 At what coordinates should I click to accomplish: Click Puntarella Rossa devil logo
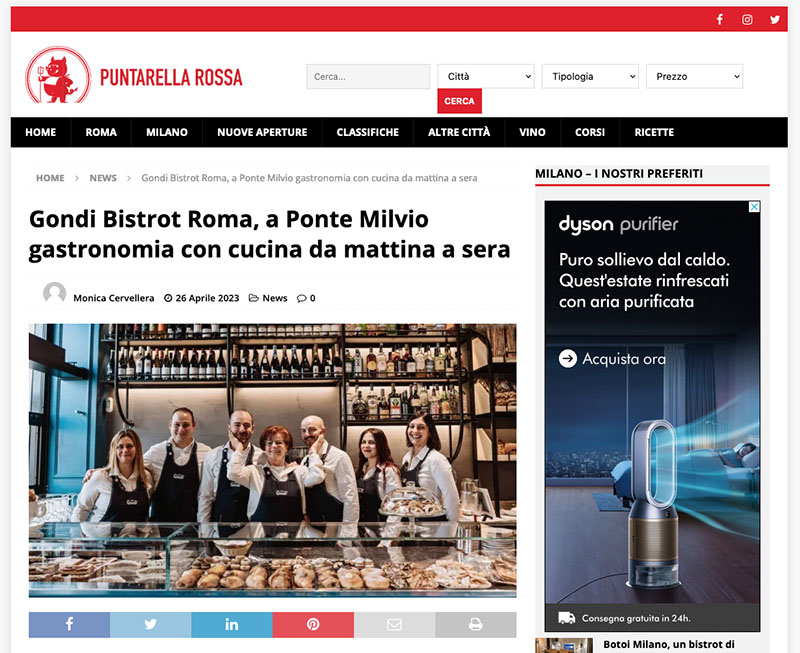click(x=59, y=76)
